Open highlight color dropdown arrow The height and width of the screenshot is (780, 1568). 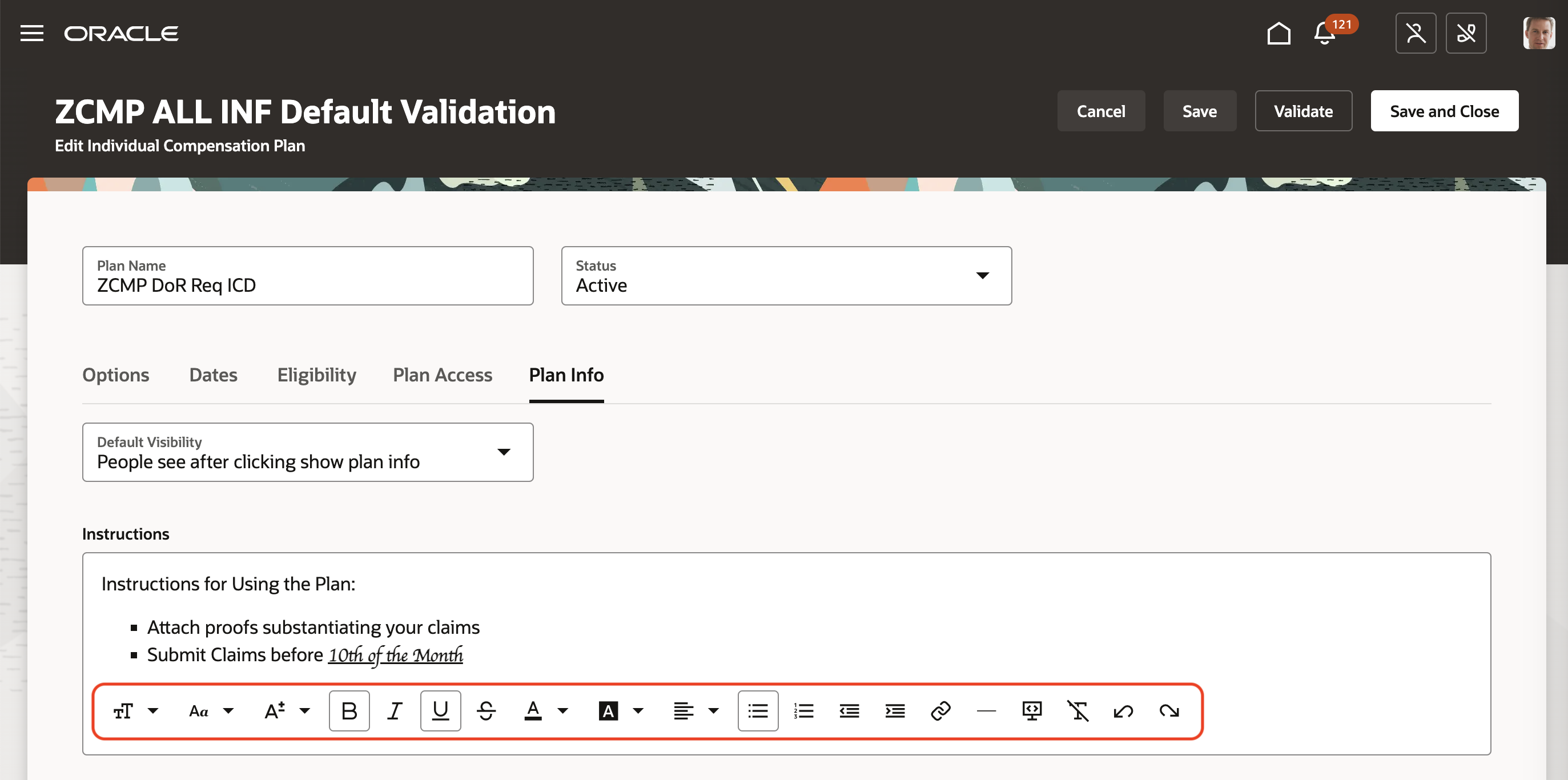[638, 710]
